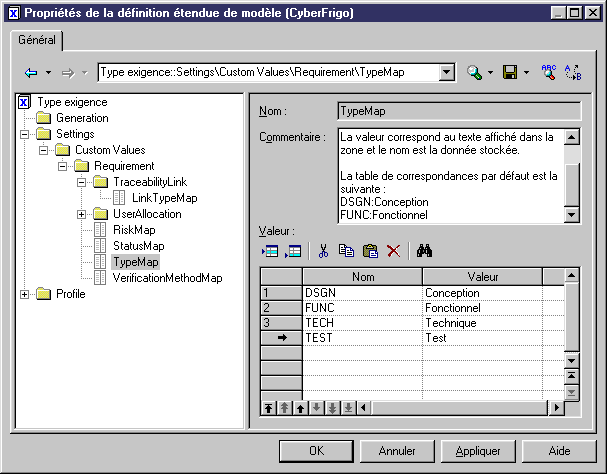Collapse the Settings tree node
The width and height of the screenshot is (607, 474).
[25, 134]
